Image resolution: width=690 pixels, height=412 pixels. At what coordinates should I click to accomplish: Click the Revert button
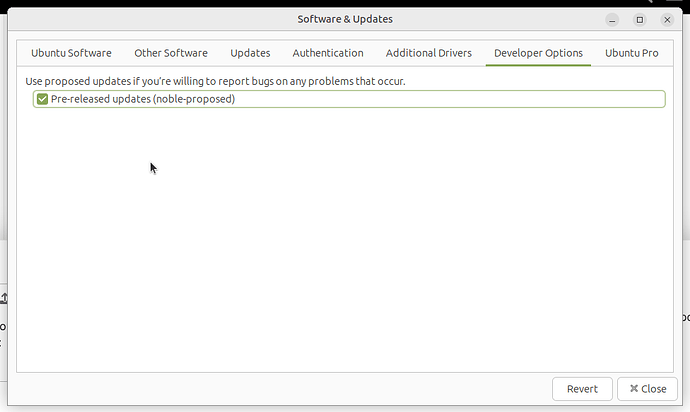(x=582, y=389)
